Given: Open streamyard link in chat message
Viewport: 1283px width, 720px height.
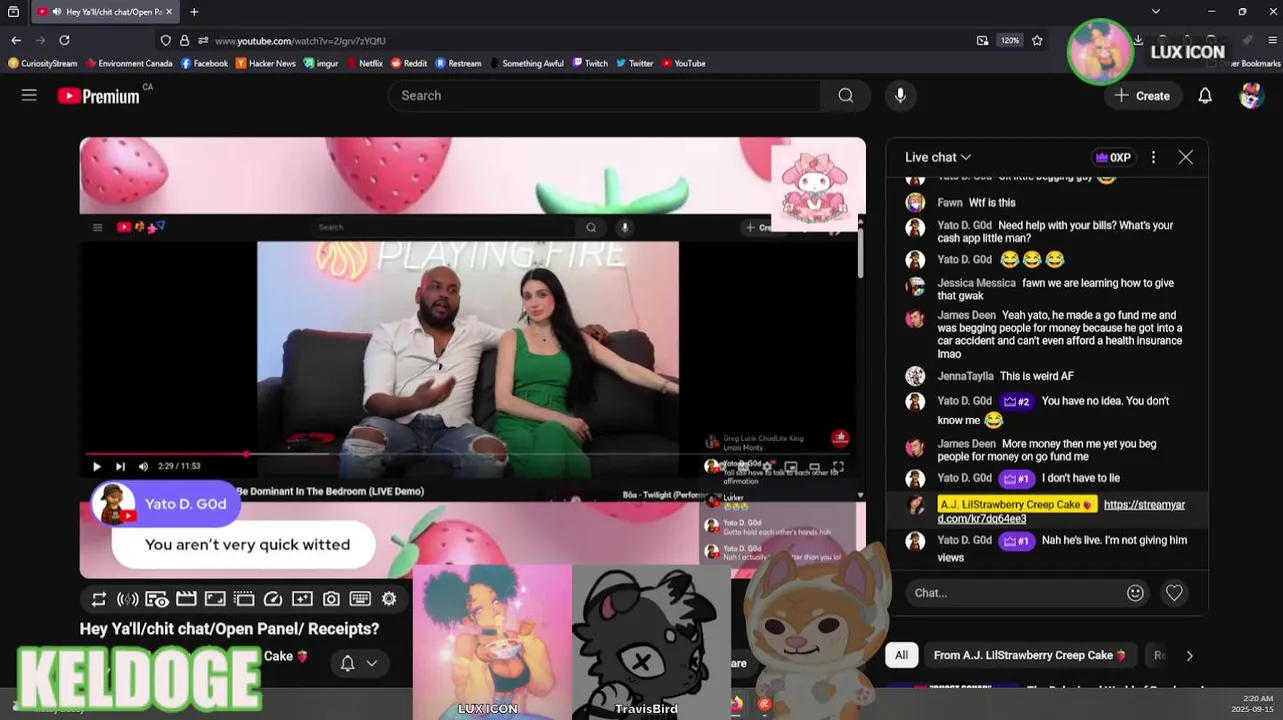Looking at the screenshot, I should (x=1061, y=511).
